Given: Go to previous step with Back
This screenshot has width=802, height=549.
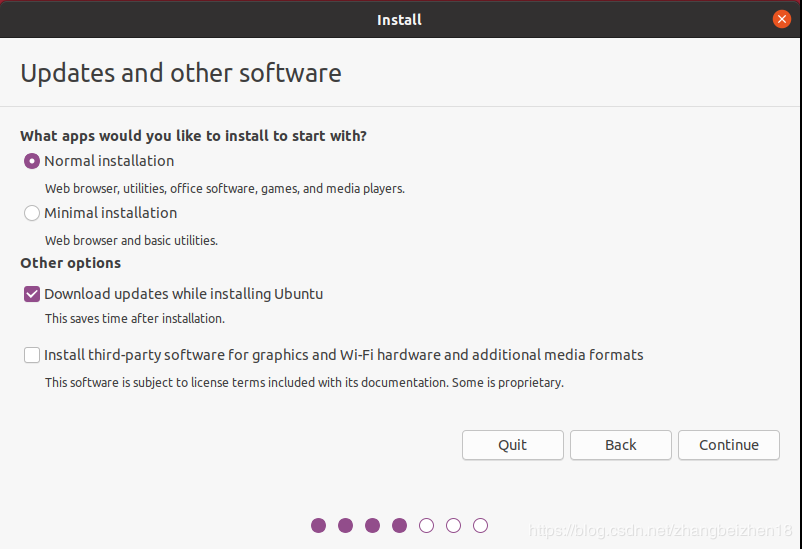Looking at the screenshot, I should coord(620,445).
